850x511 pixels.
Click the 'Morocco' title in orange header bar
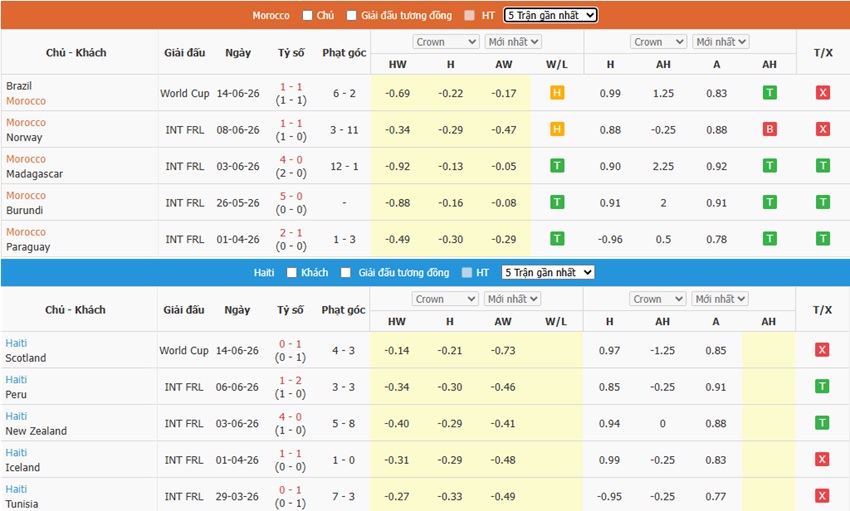click(x=271, y=16)
